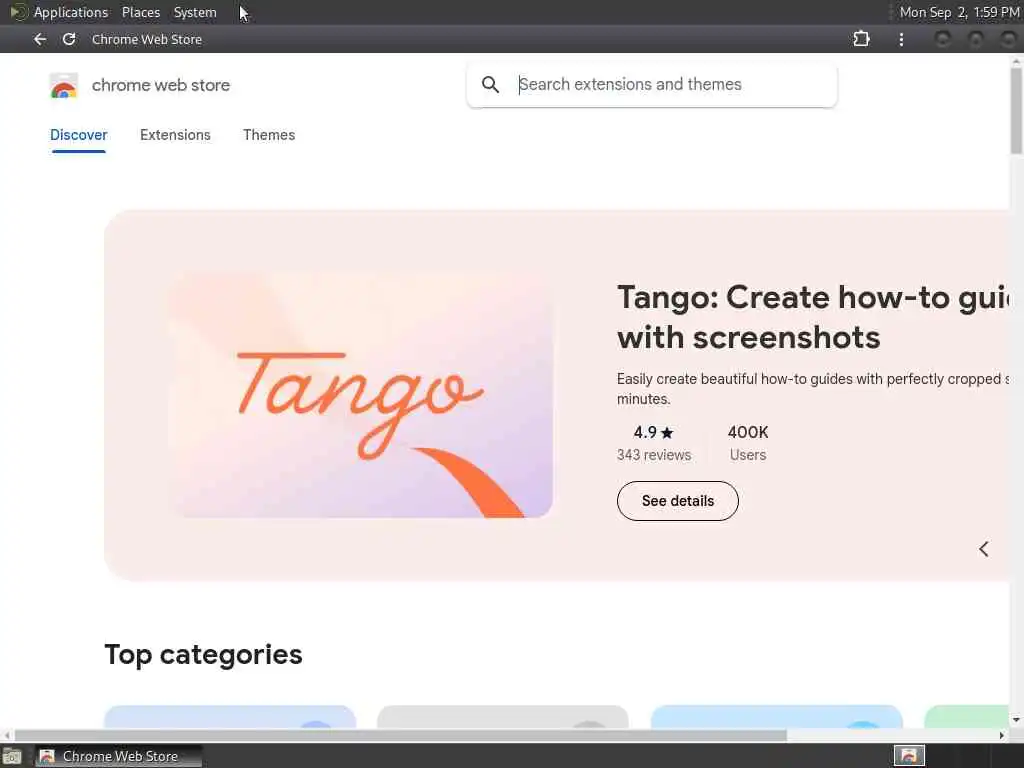Click the clock showing Mon Sep 2

[x=959, y=12]
